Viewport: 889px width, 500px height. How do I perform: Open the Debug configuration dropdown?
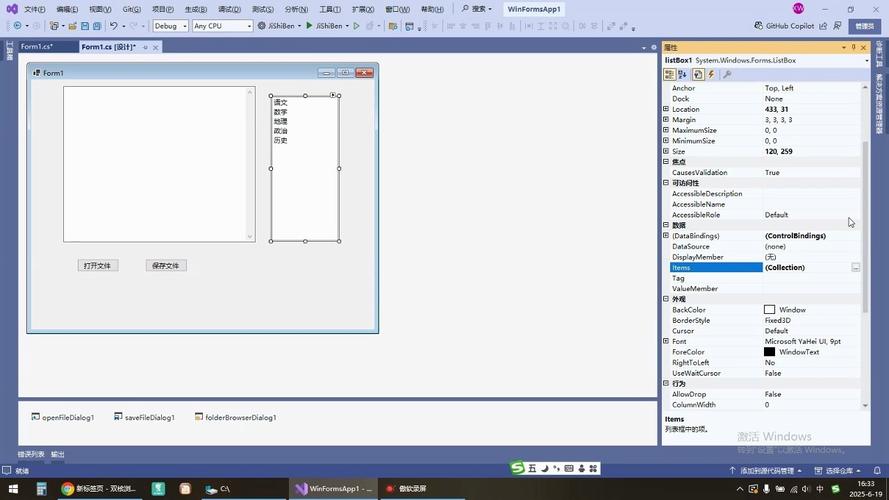[170, 26]
